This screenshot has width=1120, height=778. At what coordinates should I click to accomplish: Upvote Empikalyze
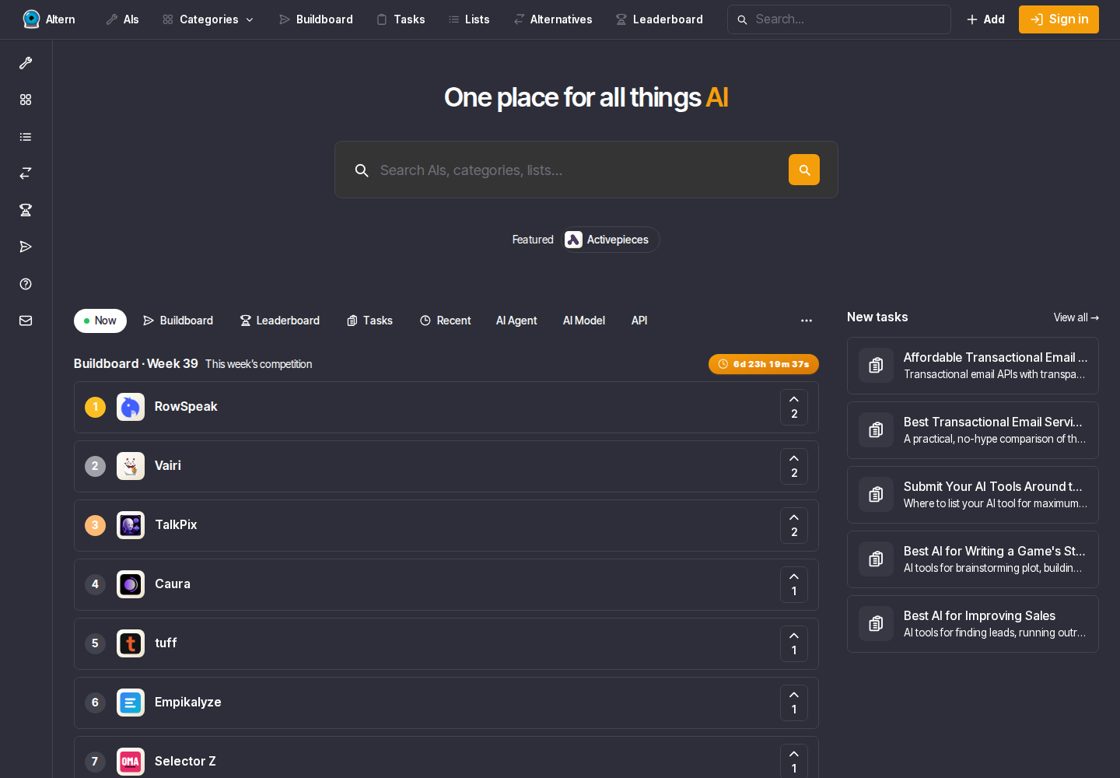tap(794, 703)
